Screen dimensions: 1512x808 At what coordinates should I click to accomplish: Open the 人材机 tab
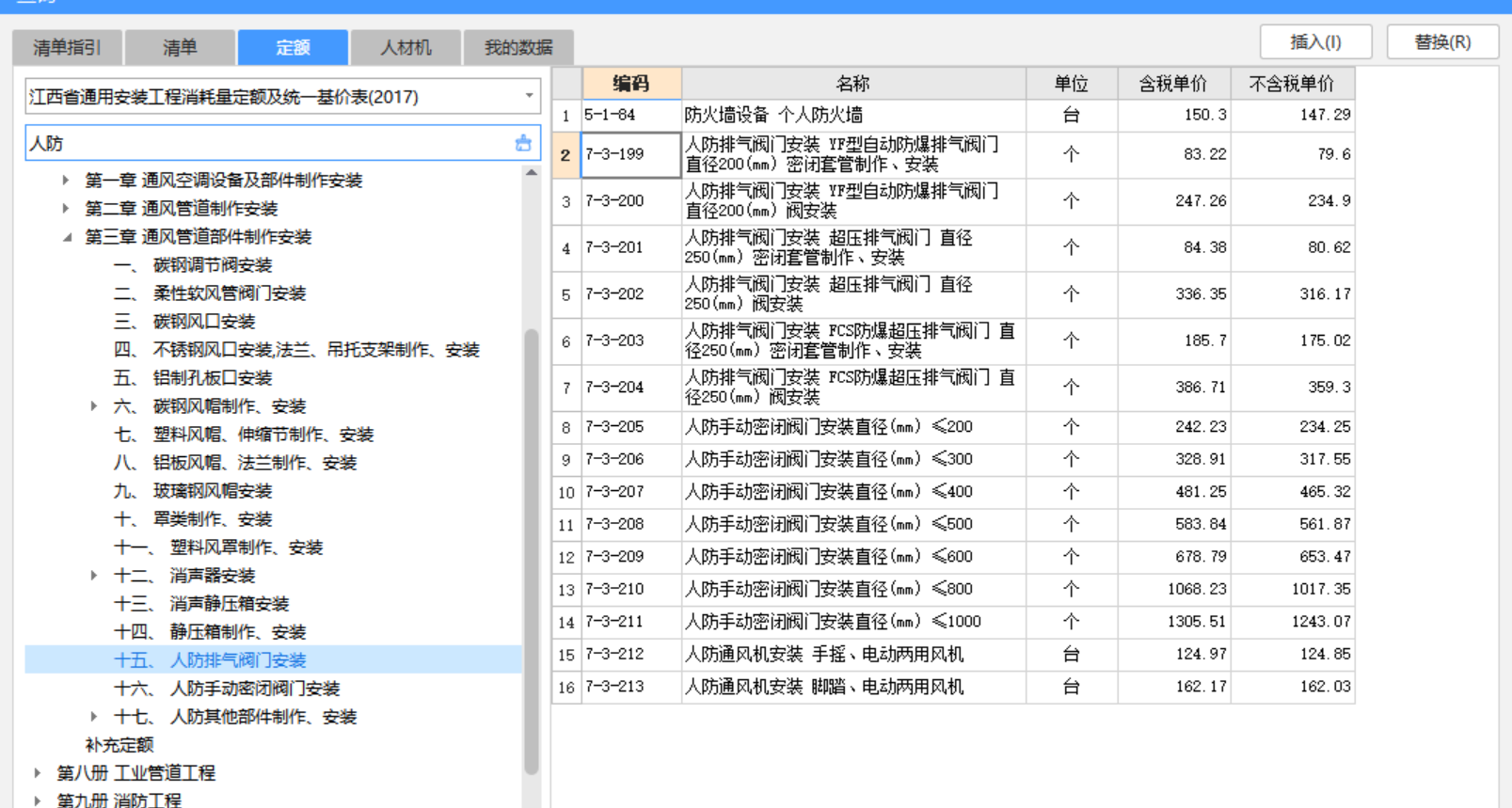tap(406, 47)
